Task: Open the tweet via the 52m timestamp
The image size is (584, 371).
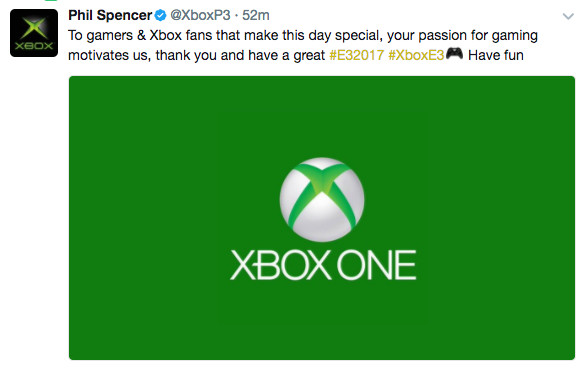Action: point(256,15)
